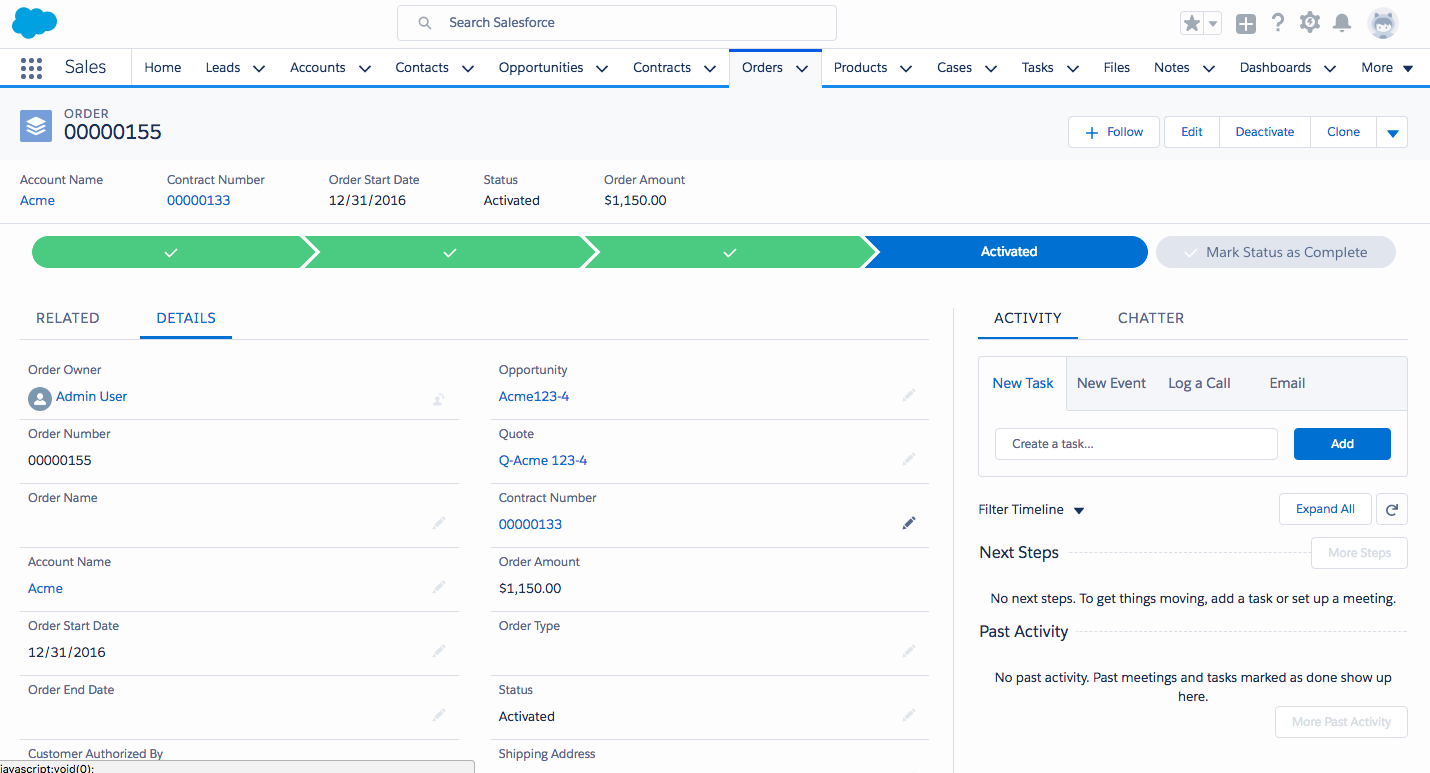The image size is (1430, 773).
Task: Select the Details tab
Action: point(186,318)
